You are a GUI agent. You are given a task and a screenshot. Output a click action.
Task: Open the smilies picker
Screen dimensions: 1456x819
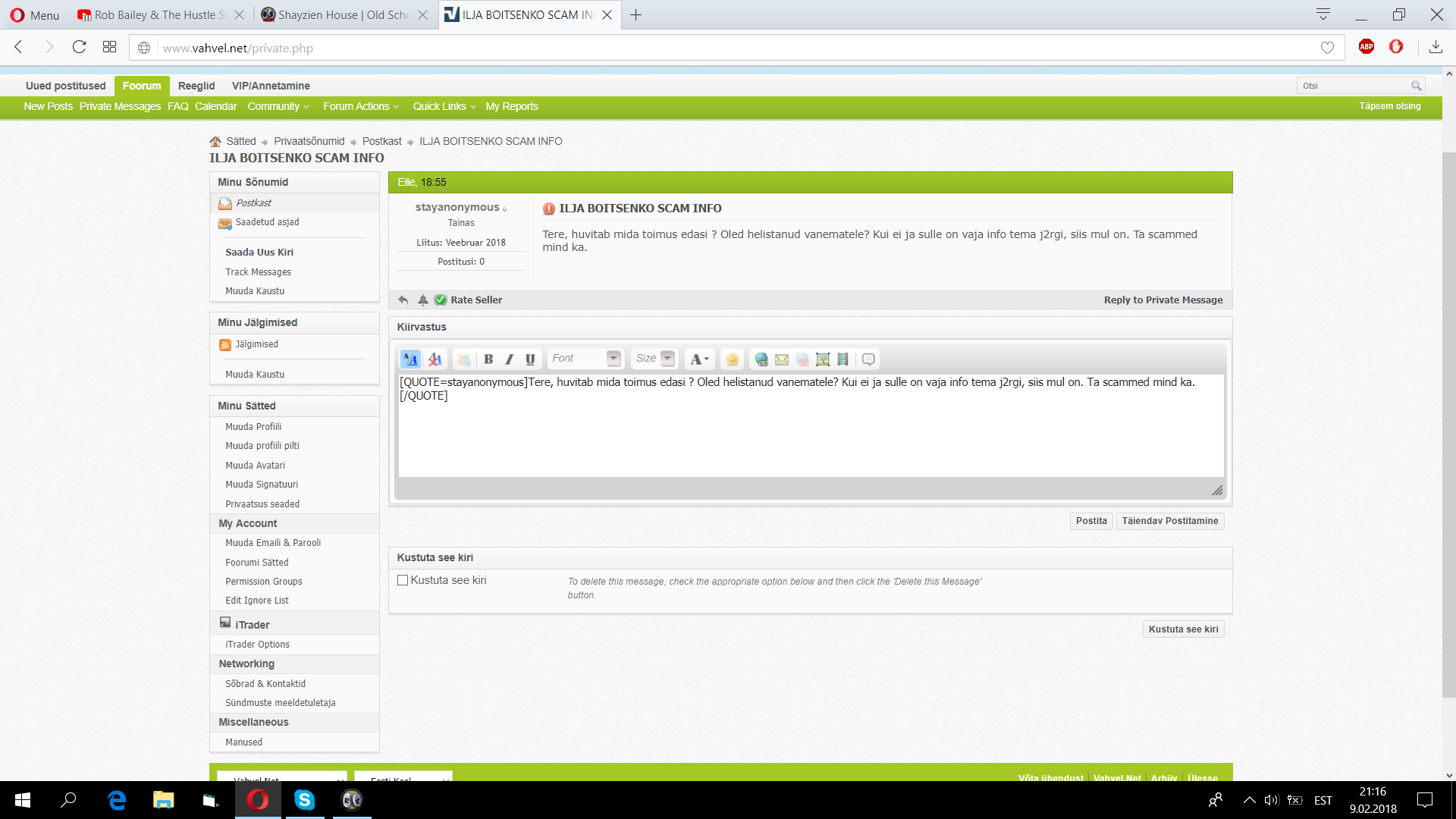tap(732, 359)
